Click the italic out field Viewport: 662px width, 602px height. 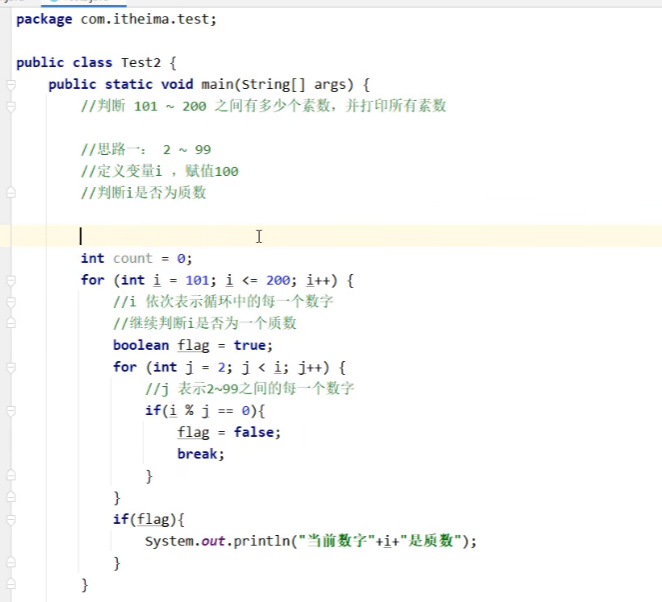(x=213, y=541)
